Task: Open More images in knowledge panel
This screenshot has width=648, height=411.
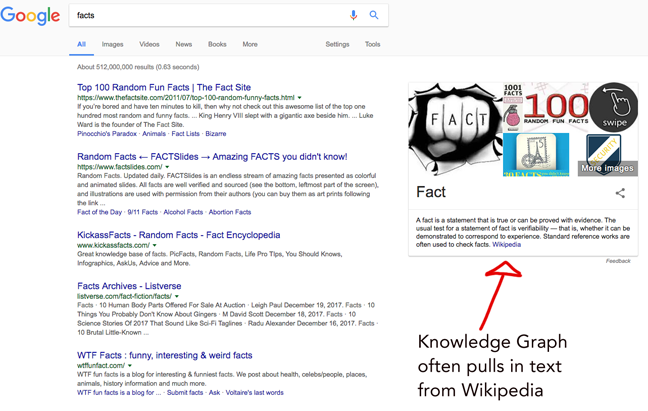Action: pyautogui.click(x=608, y=168)
